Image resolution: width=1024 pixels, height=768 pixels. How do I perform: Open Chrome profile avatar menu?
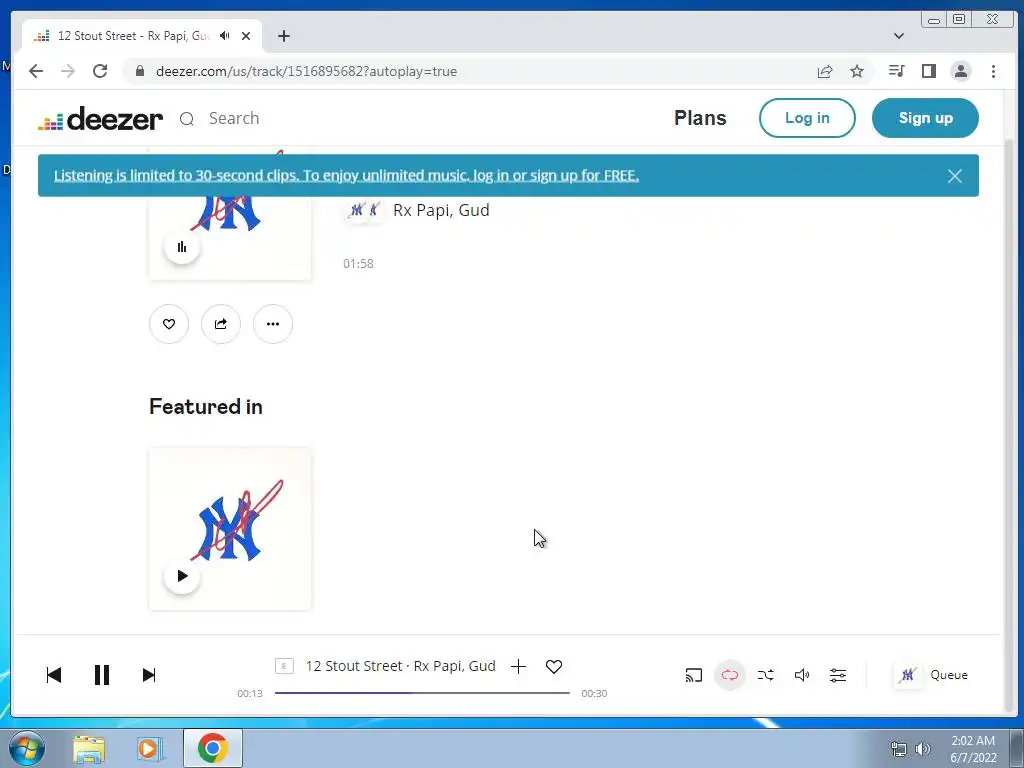pos(961,71)
